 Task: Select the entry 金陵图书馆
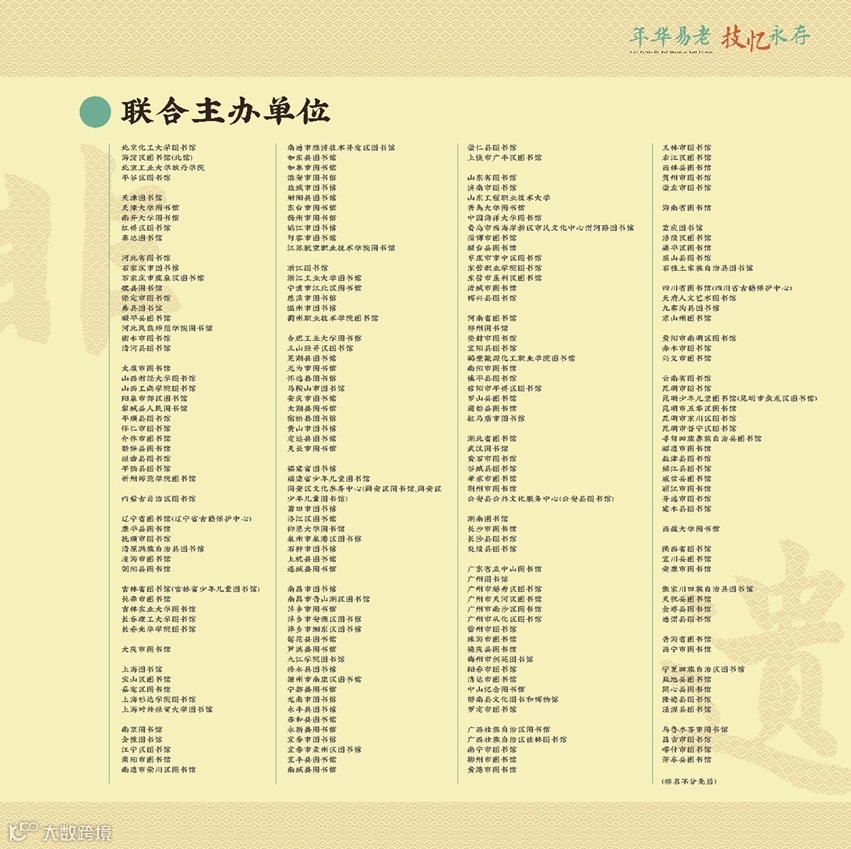point(142,739)
